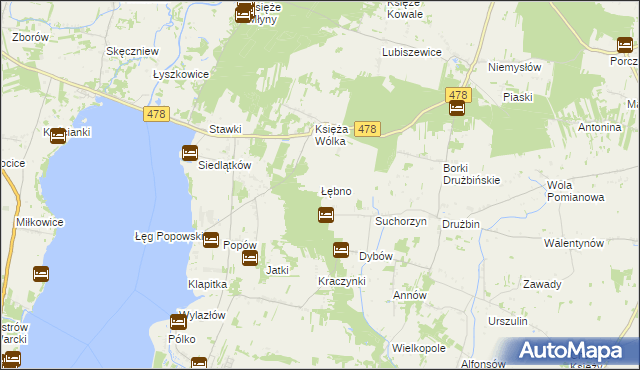
Task: Click the Księża Wólka label
Action: (x=331, y=135)
